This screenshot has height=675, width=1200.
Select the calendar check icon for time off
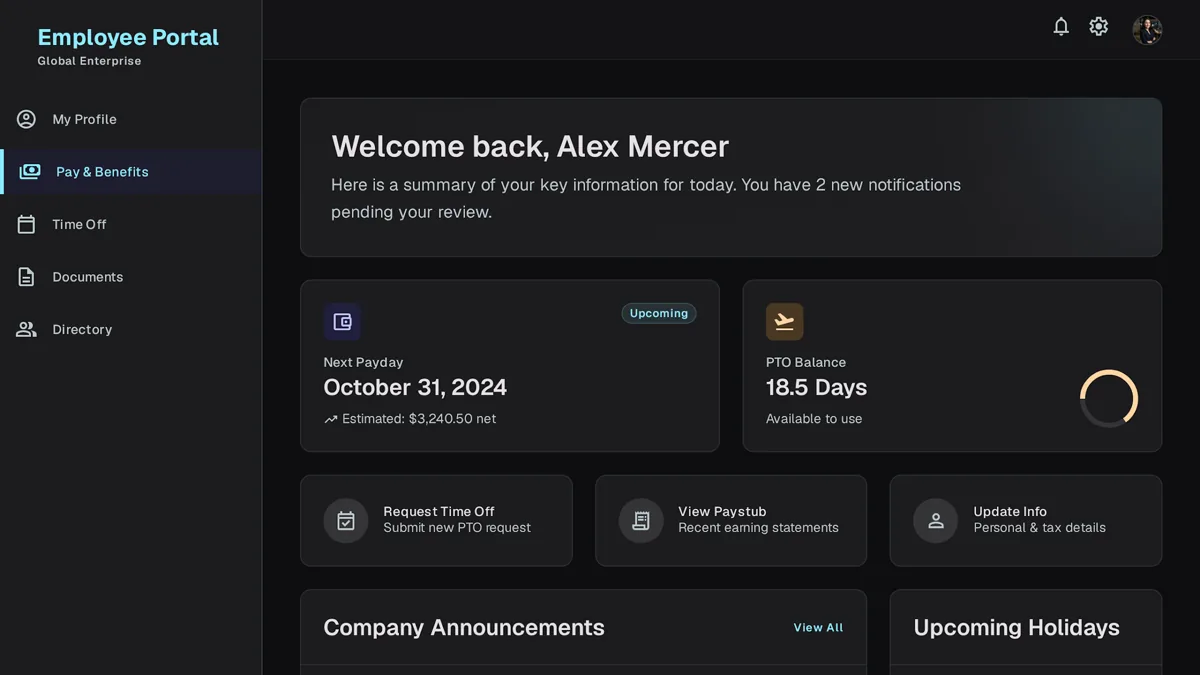pyautogui.click(x=346, y=521)
